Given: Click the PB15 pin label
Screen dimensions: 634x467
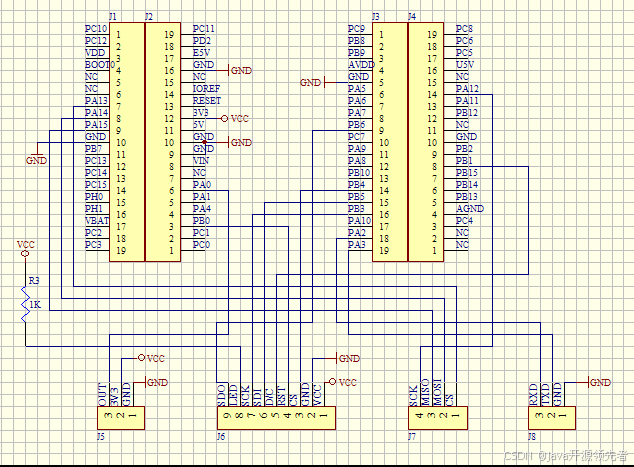Looking at the screenshot, I should click(x=467, y=172).
